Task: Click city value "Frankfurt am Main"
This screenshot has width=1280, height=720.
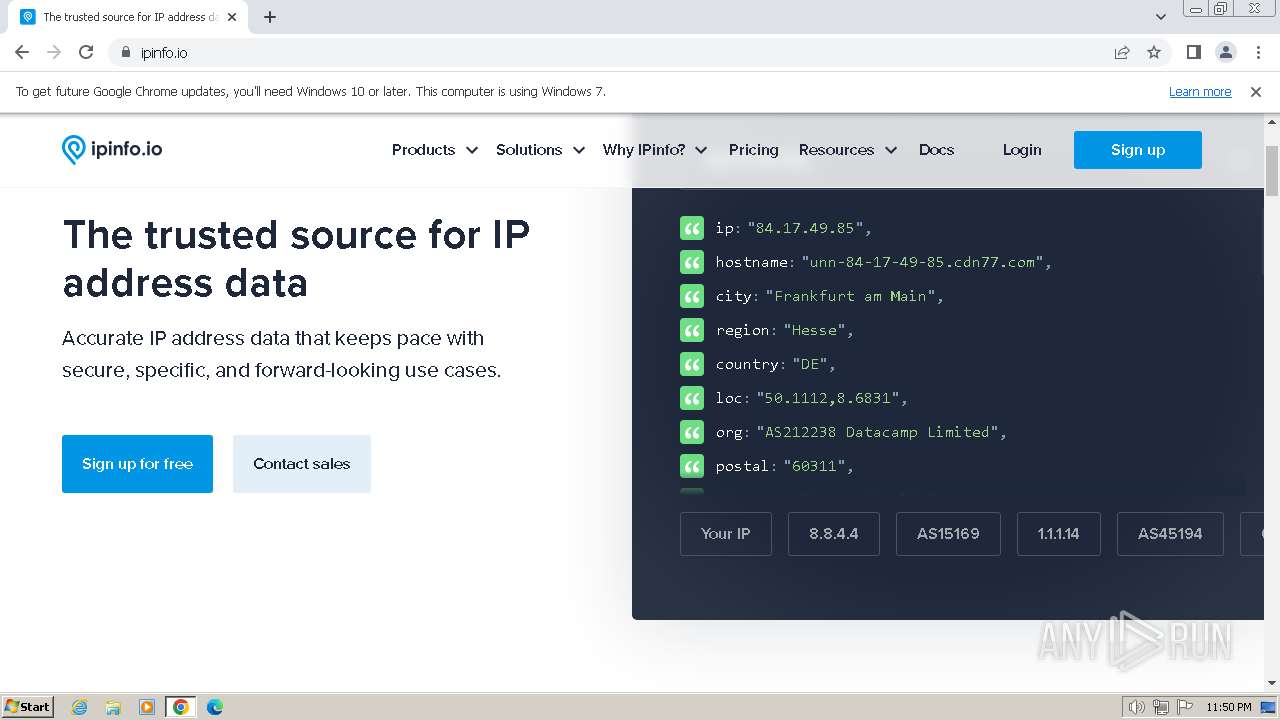Action: pyautogui.click(x=850, y=296)
